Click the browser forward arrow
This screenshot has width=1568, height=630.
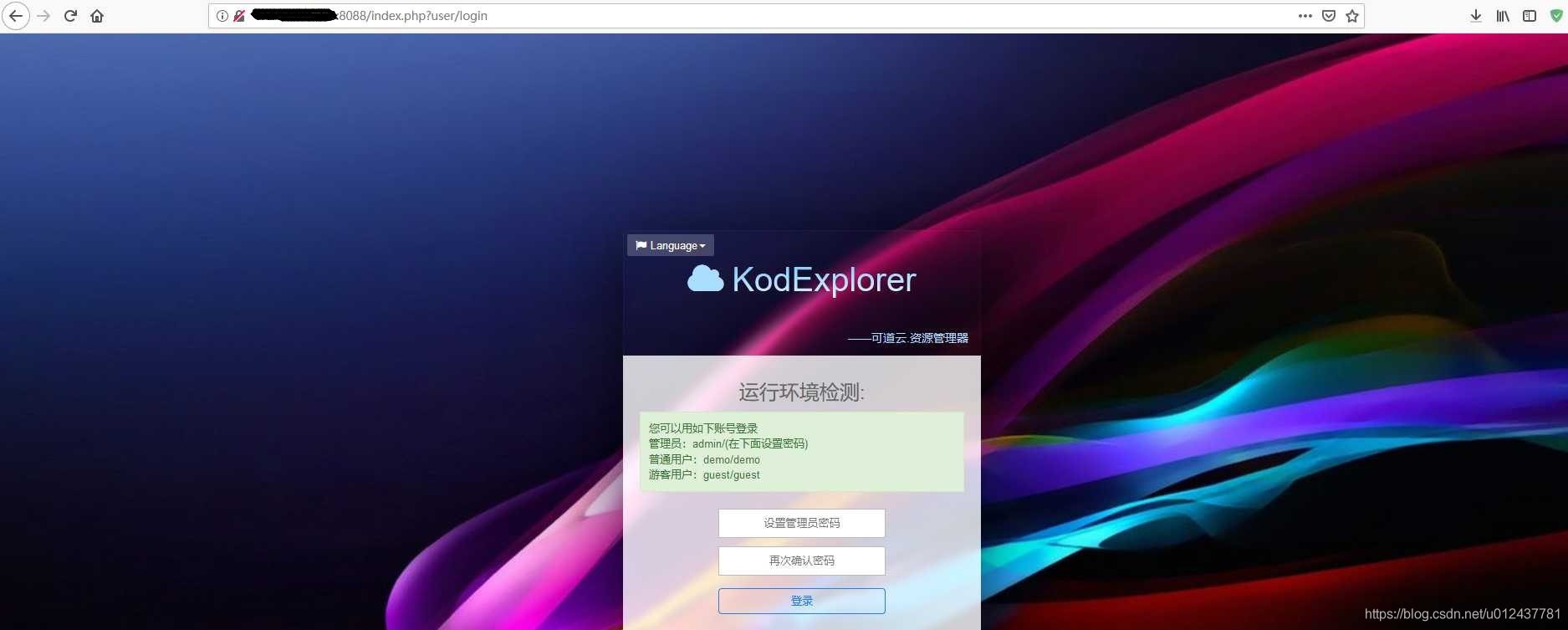tap(43, 16)
